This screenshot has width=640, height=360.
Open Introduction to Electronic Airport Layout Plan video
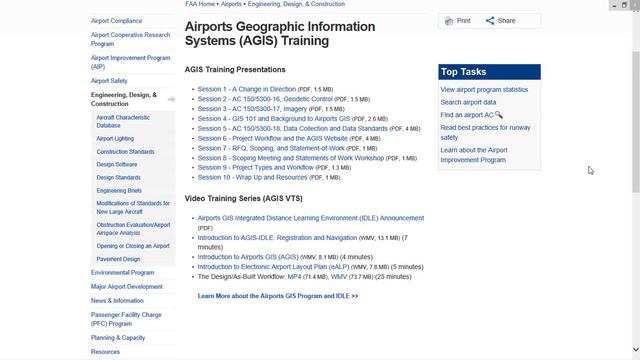[x=273, y=267]
